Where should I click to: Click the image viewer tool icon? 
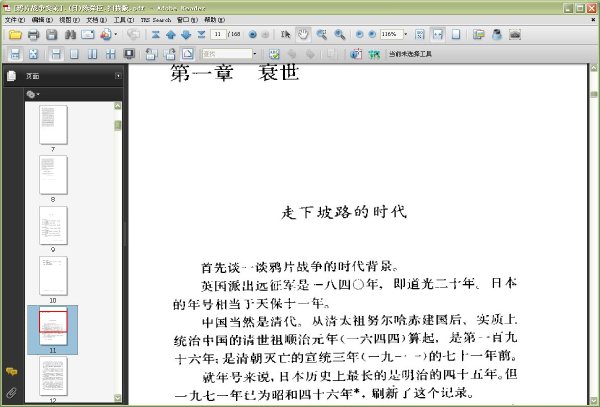click(x=479, y=35)
